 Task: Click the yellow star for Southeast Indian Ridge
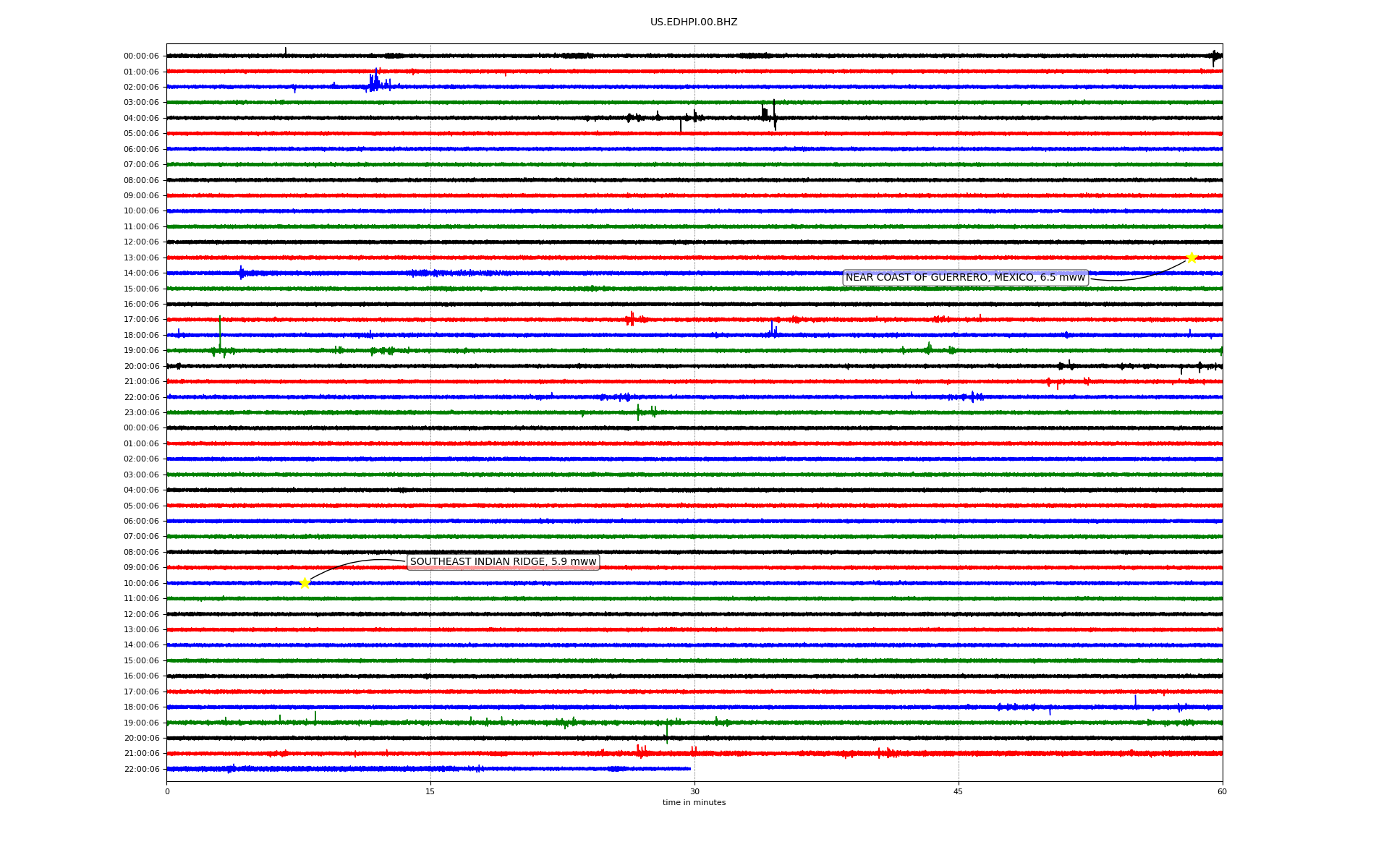point(305,583)
